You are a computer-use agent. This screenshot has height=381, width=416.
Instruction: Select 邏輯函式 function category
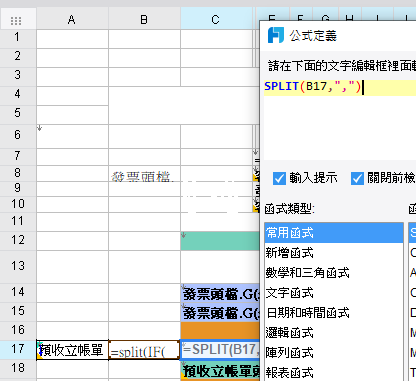point(334,333)
